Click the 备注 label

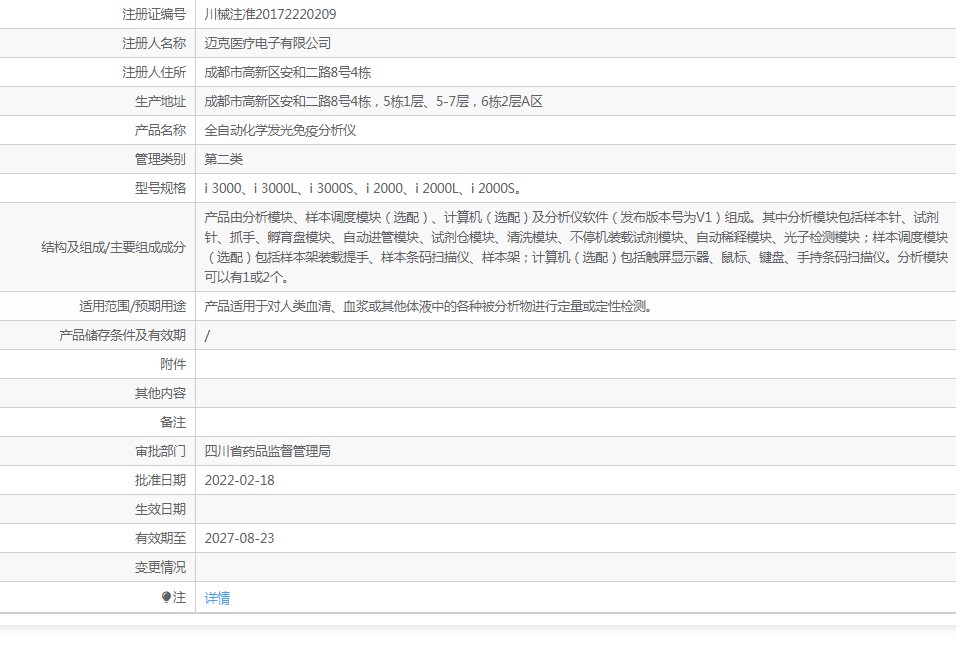(x=173, y=422)
